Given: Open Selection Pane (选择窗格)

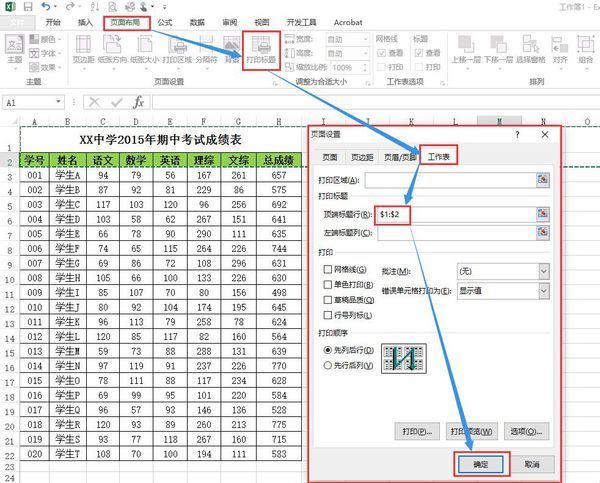Looking at the screenshot, I should 530,49.
